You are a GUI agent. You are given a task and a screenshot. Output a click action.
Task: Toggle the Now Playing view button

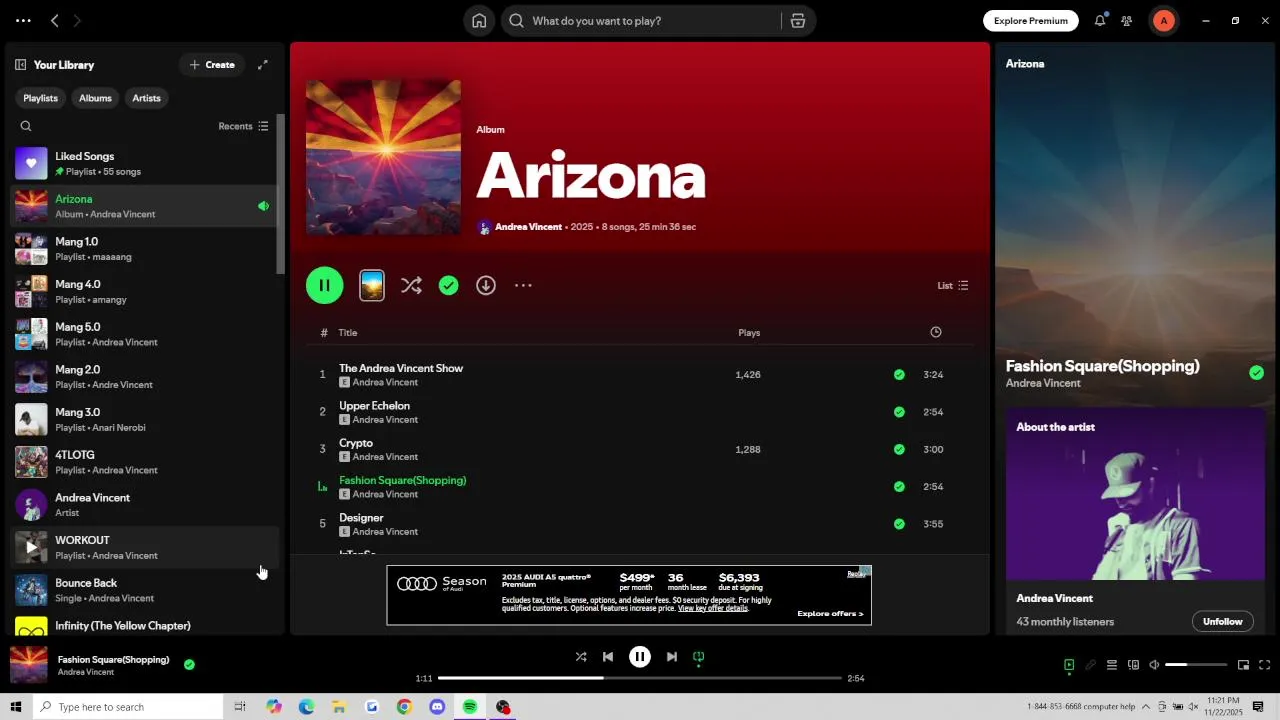click(1069, 665)
